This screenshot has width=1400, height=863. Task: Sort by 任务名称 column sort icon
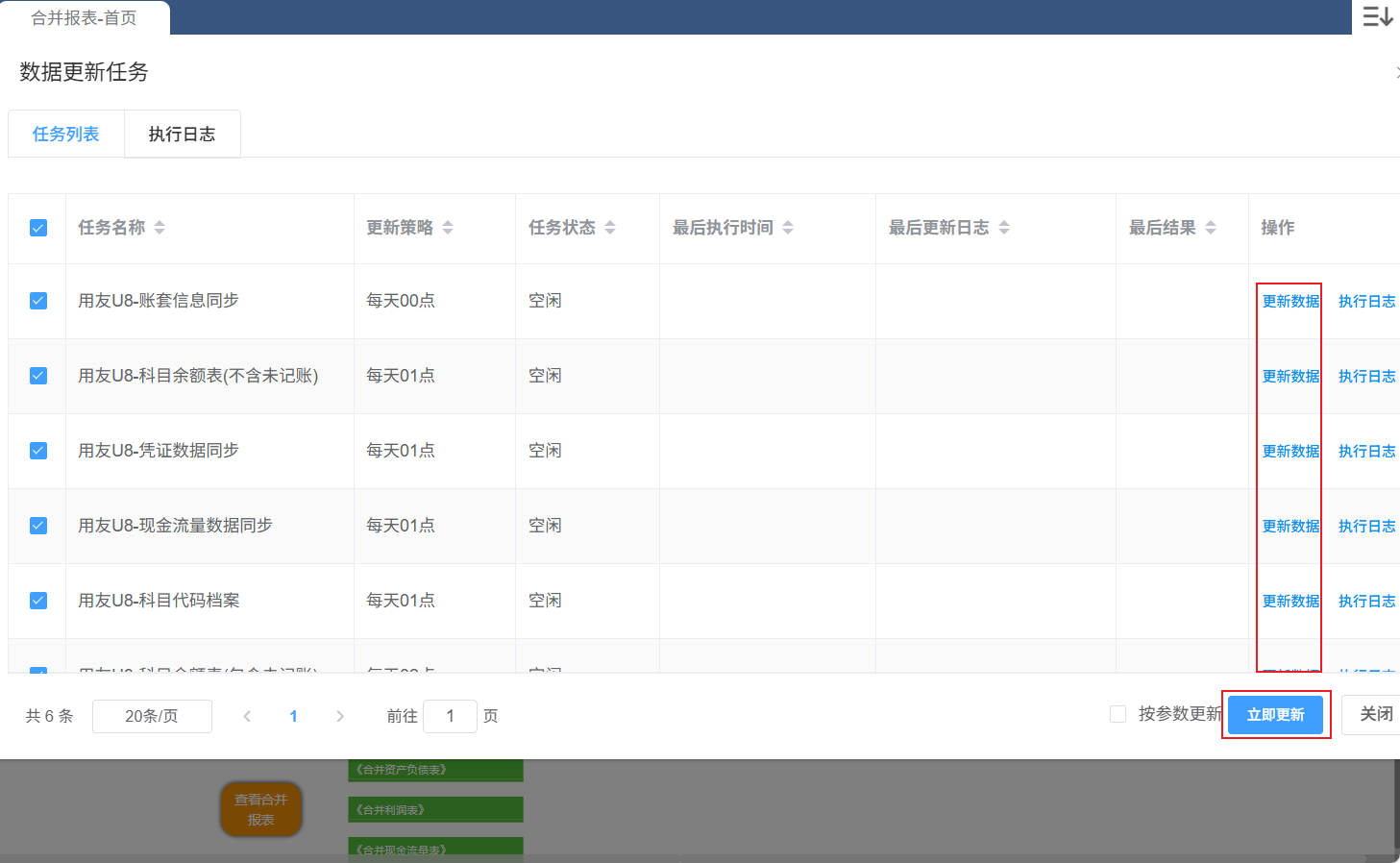point(160,228)
